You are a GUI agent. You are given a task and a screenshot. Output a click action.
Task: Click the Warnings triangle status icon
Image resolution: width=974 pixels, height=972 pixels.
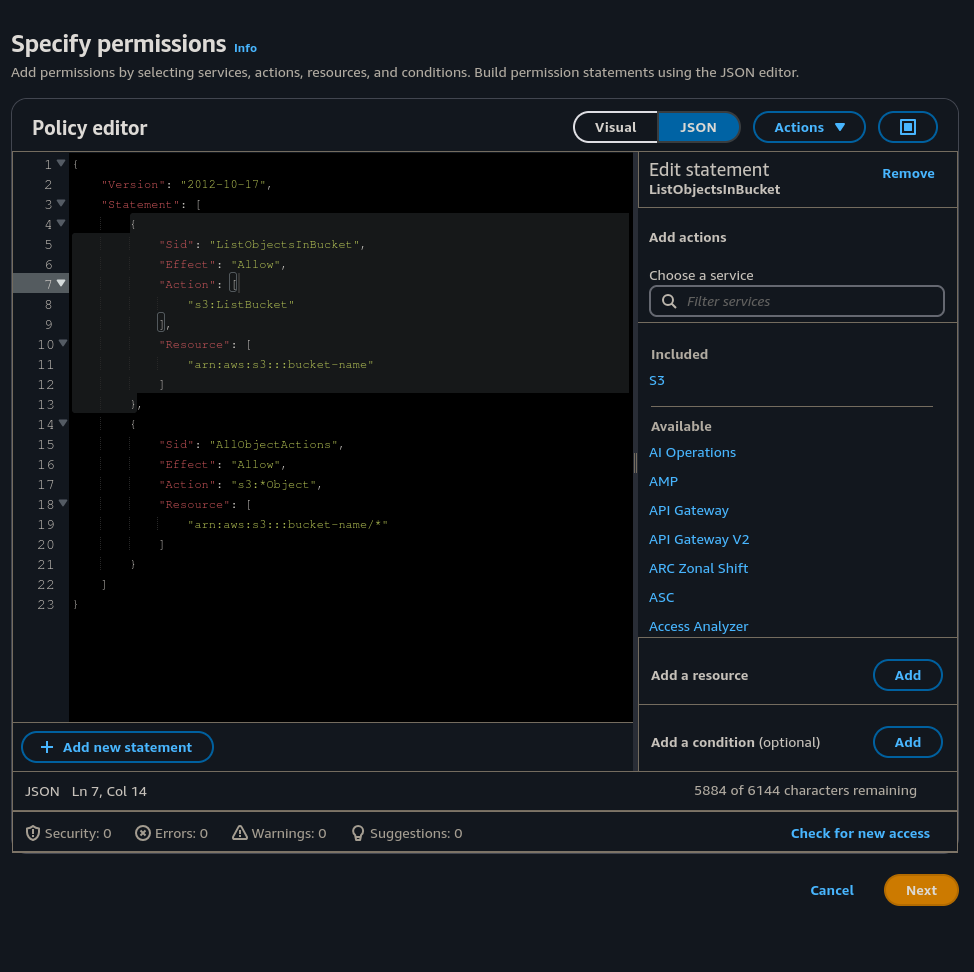[240, 833]
